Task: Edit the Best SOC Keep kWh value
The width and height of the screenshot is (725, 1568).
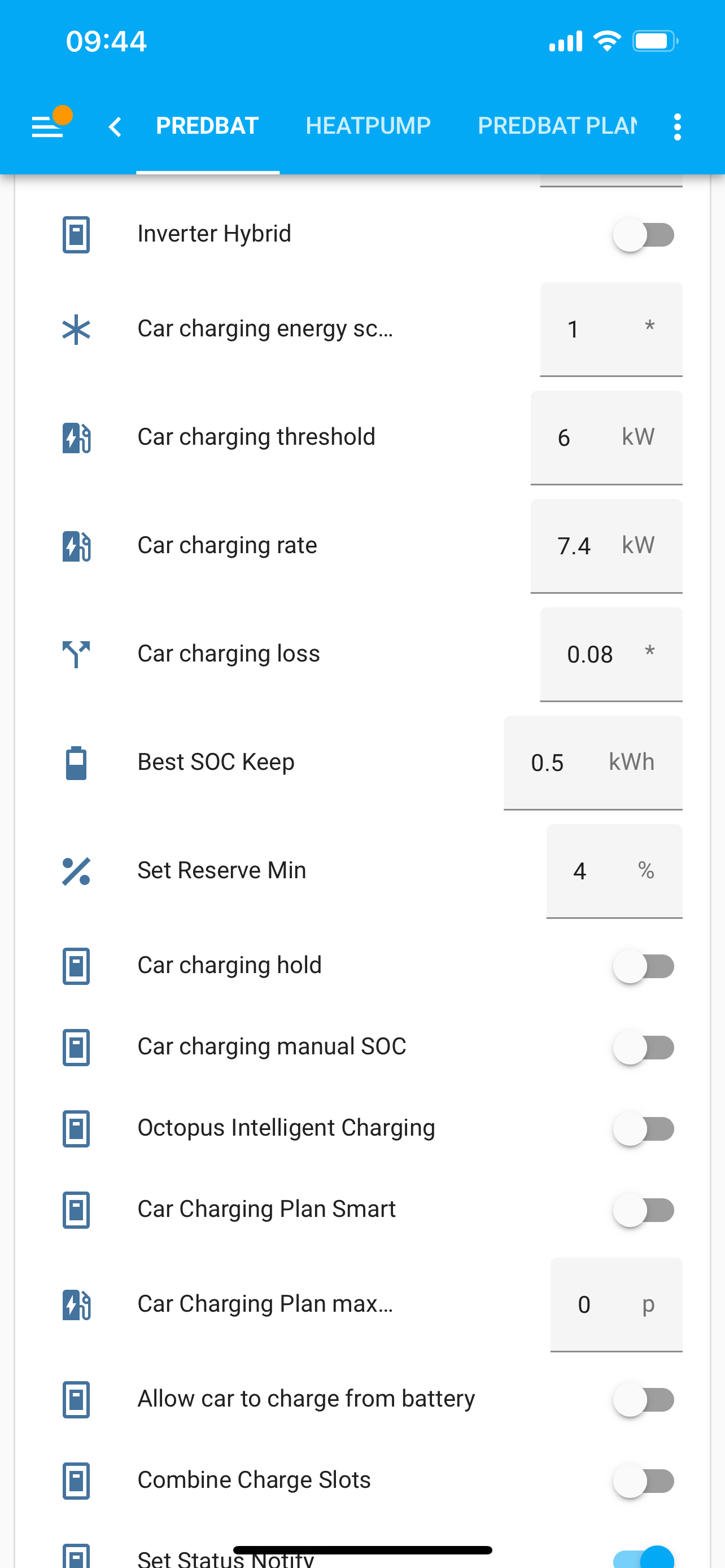Action: click(x=592, y=763)
